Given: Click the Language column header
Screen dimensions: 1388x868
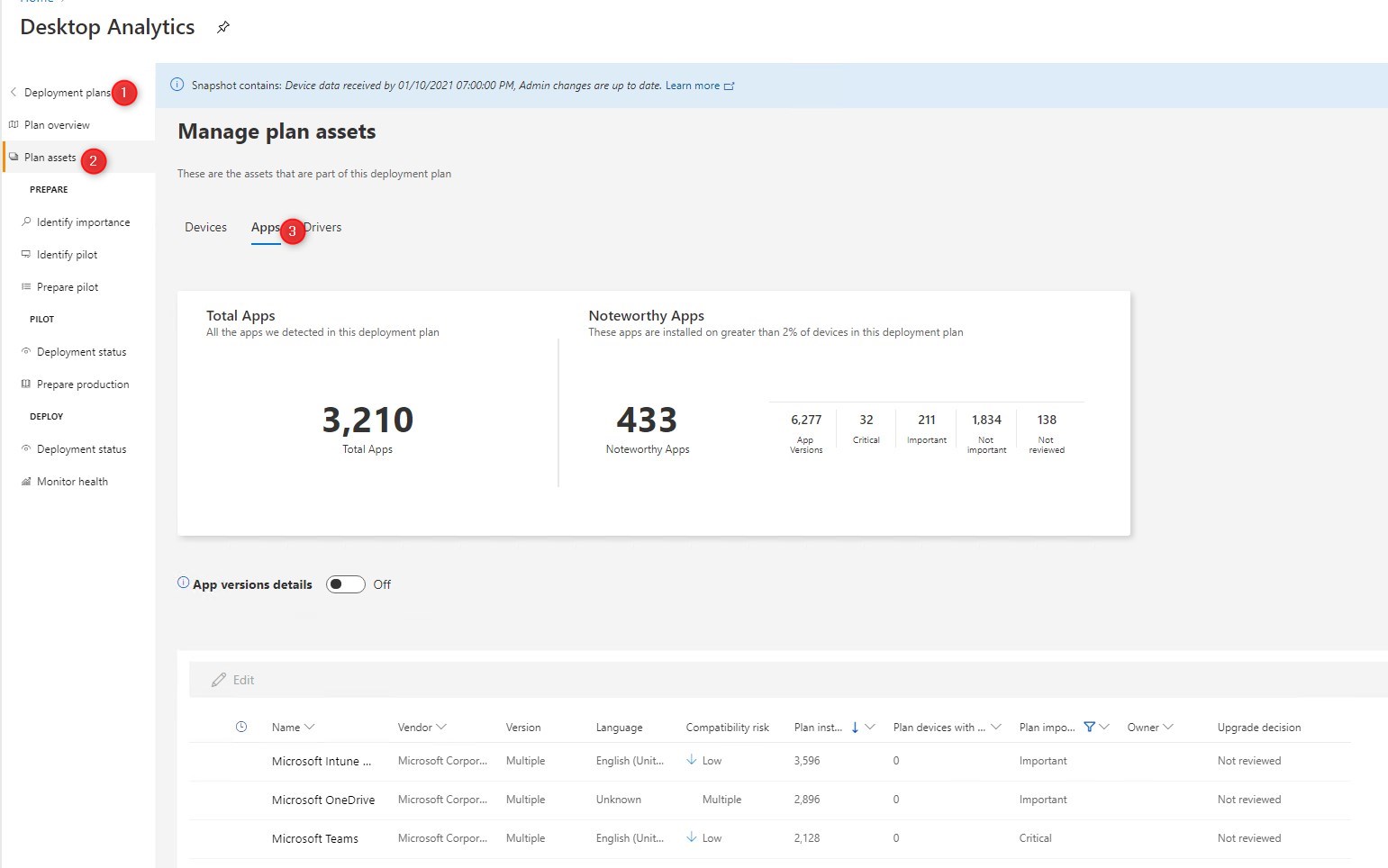Looking at the screenshot, I should tap(619, 728).
